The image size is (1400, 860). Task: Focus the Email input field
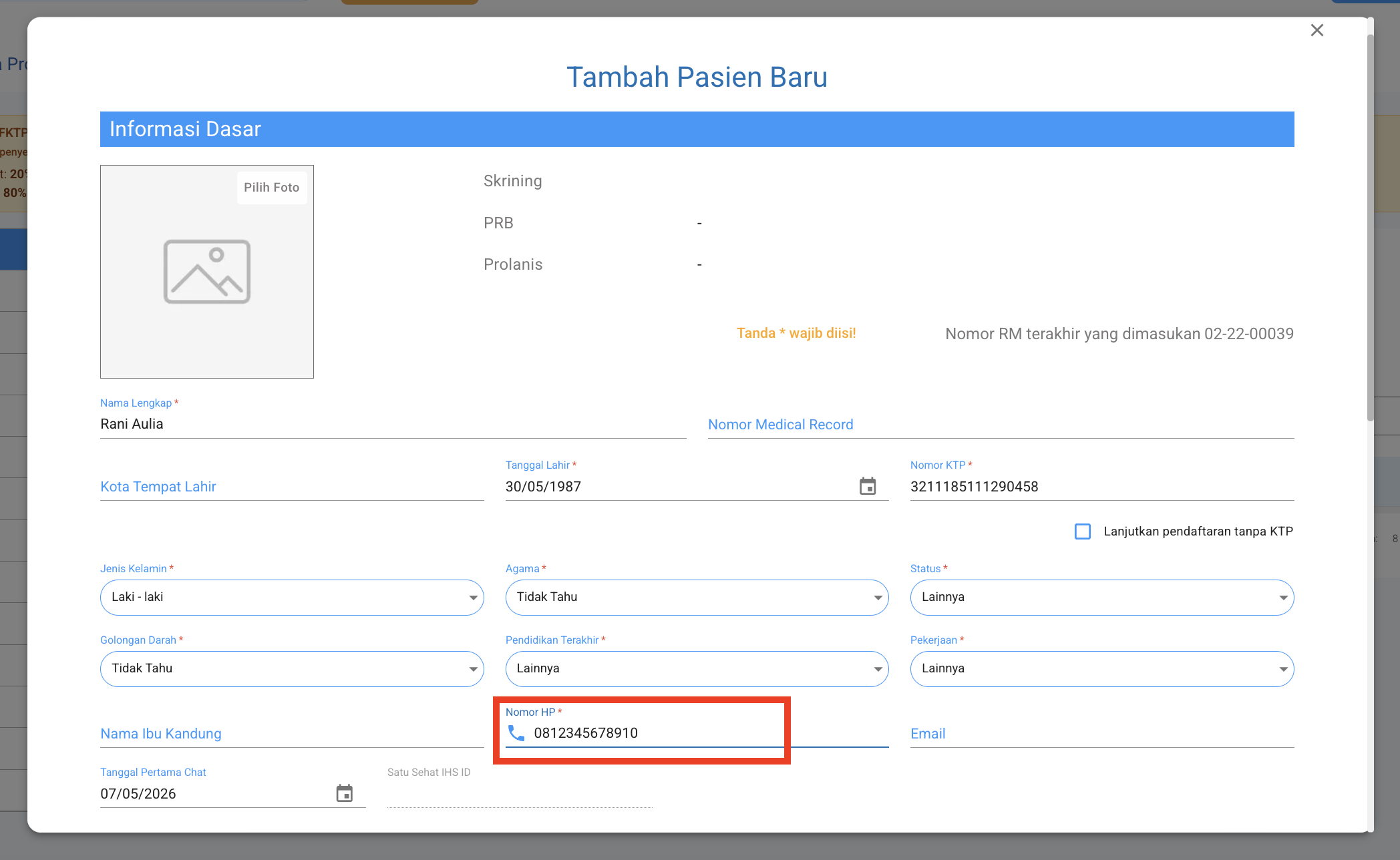1102,734
